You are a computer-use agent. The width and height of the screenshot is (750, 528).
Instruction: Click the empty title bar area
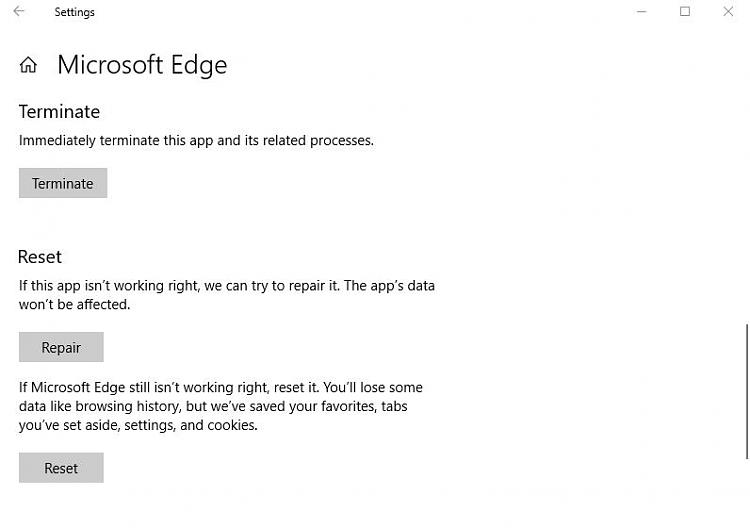click(350, 12)
